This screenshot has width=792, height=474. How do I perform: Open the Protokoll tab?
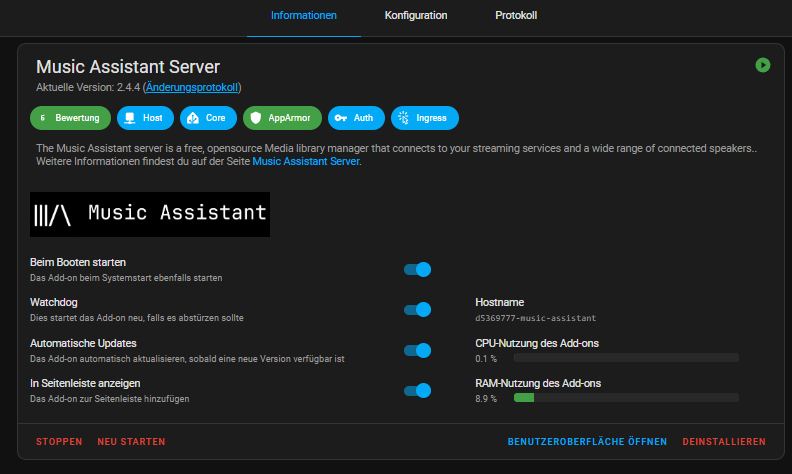coord(516,16)
